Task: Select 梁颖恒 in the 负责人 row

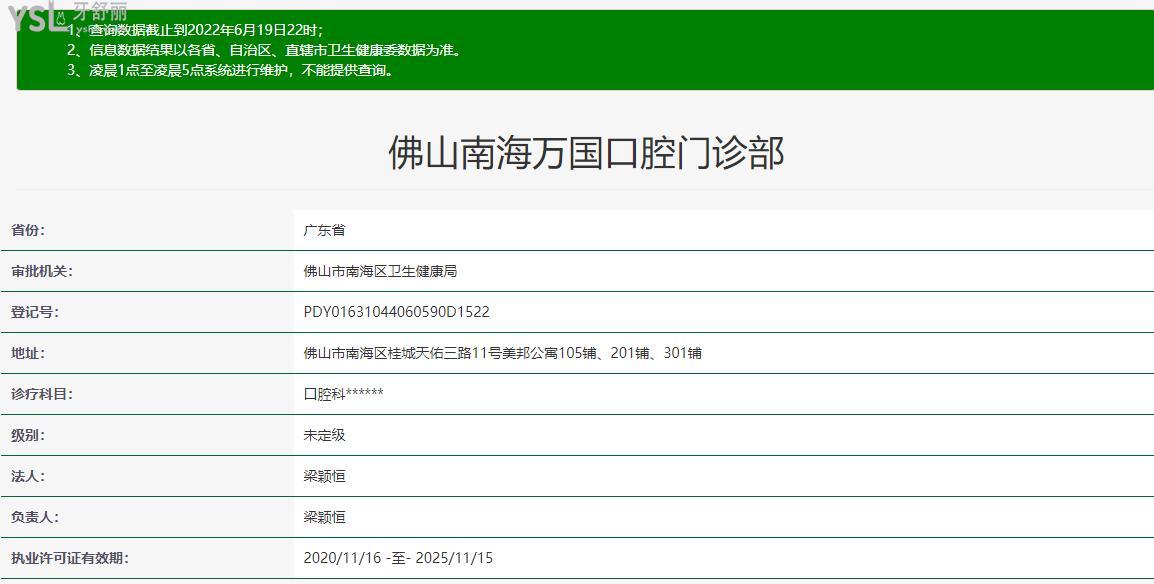Action: pos(324,518)
